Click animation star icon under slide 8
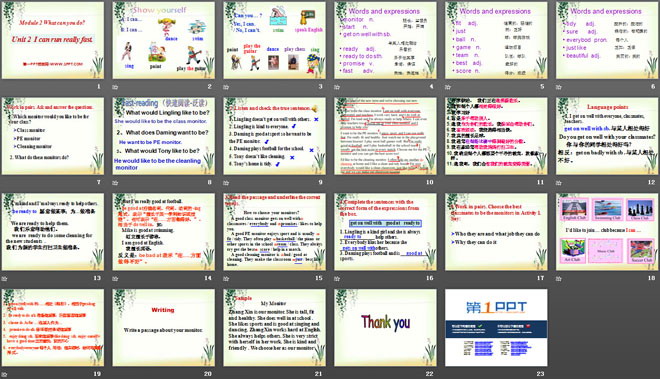660x379 pixels. (x=115, y=183)
